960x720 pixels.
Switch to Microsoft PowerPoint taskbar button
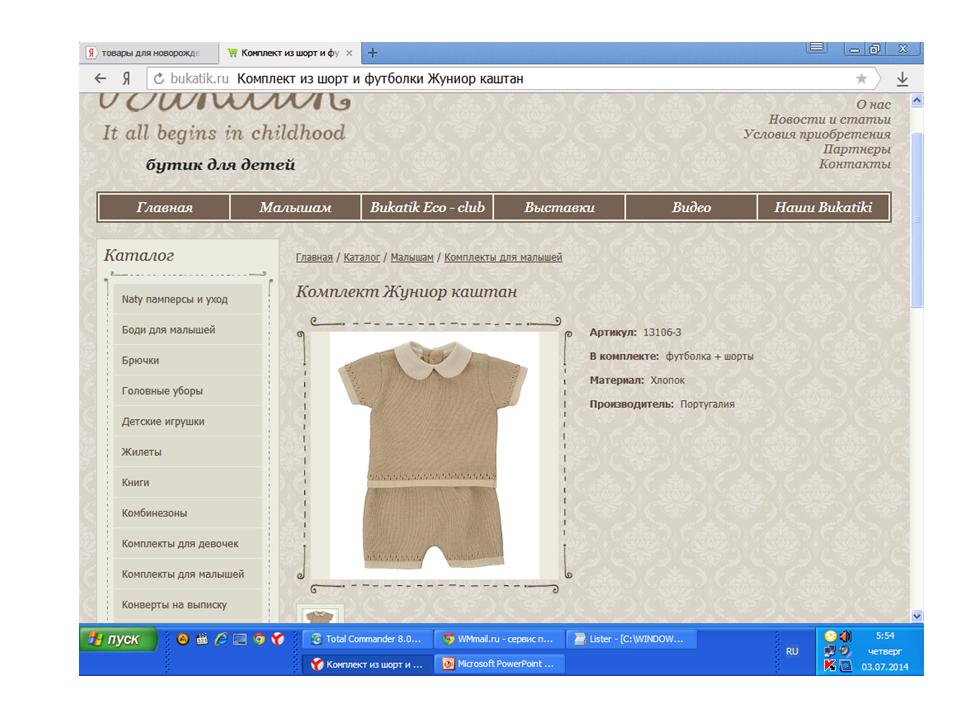pos(499,664)
